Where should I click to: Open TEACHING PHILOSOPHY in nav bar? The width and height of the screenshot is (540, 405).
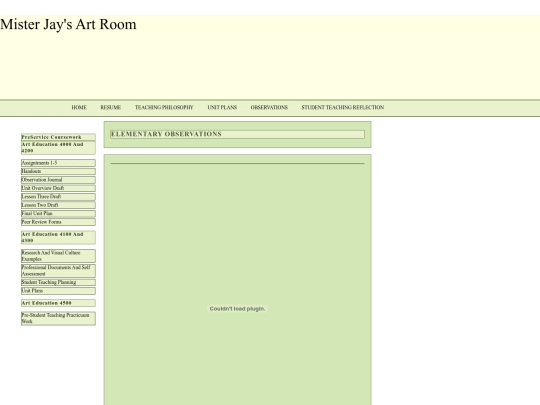[x=164, y=107]
